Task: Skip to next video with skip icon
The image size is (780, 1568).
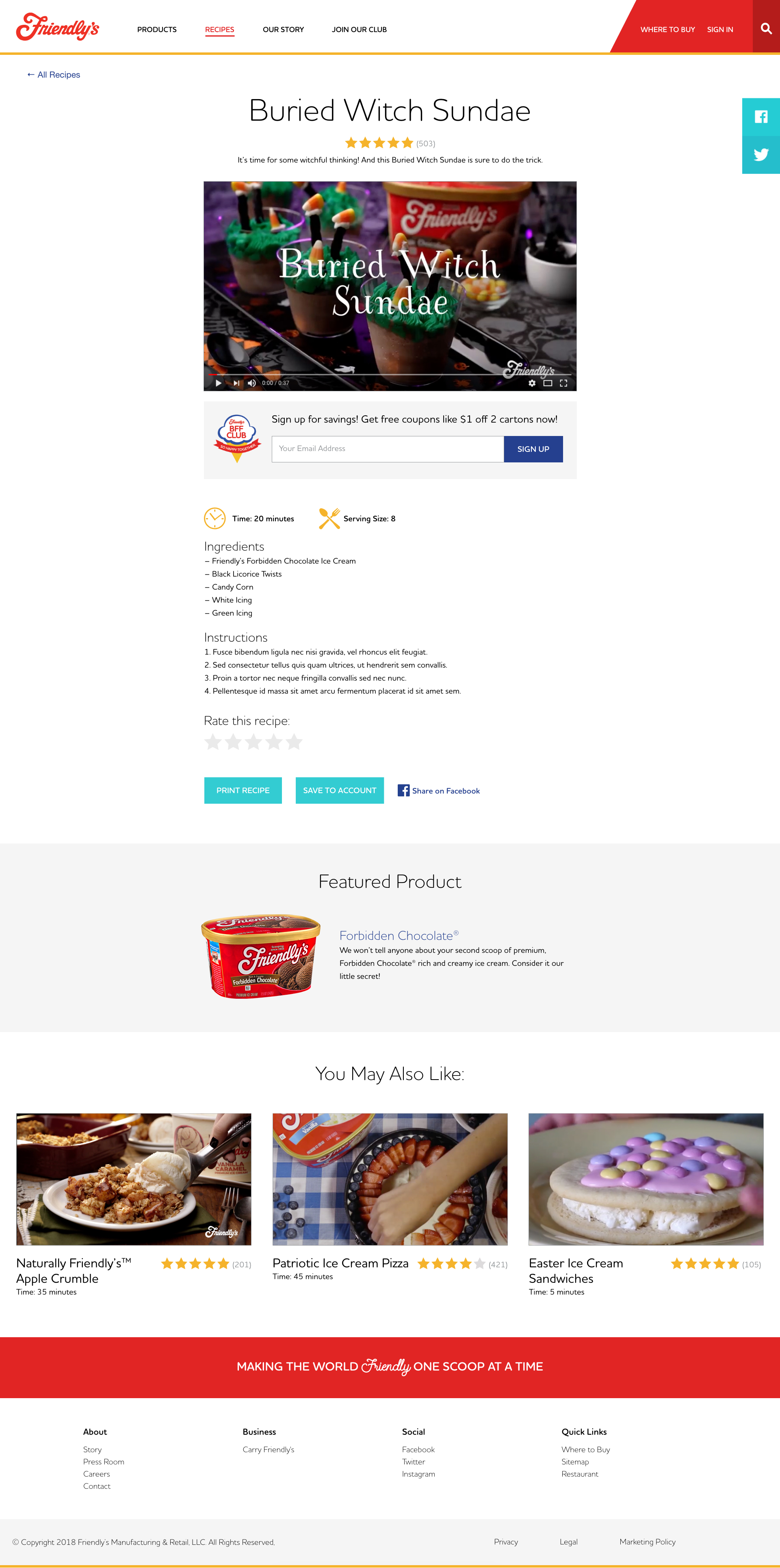Action: tap(237, 383)
